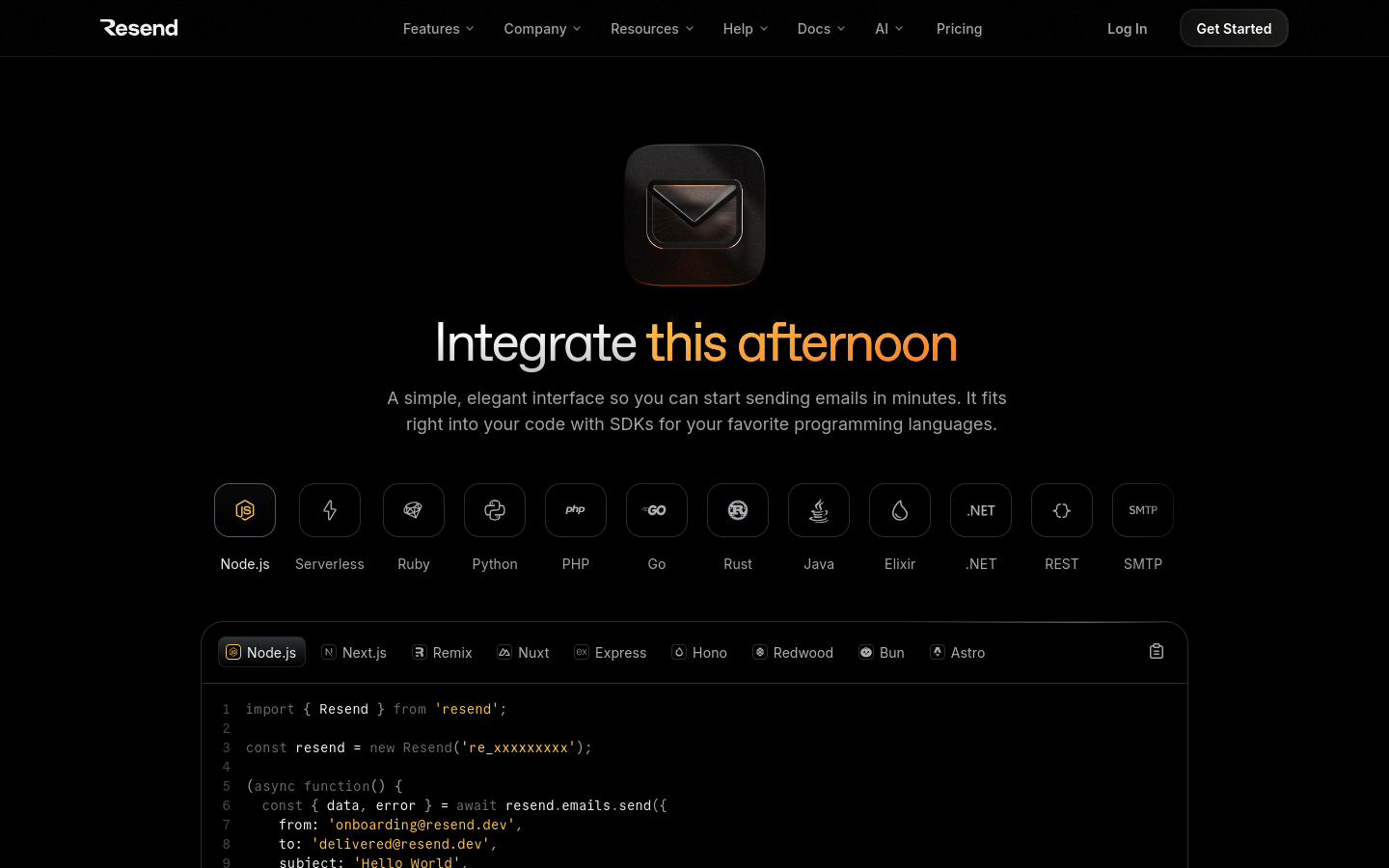Show the Astro code example tab
Screen dimensions: 1389x868
click(x=958, y=653)
